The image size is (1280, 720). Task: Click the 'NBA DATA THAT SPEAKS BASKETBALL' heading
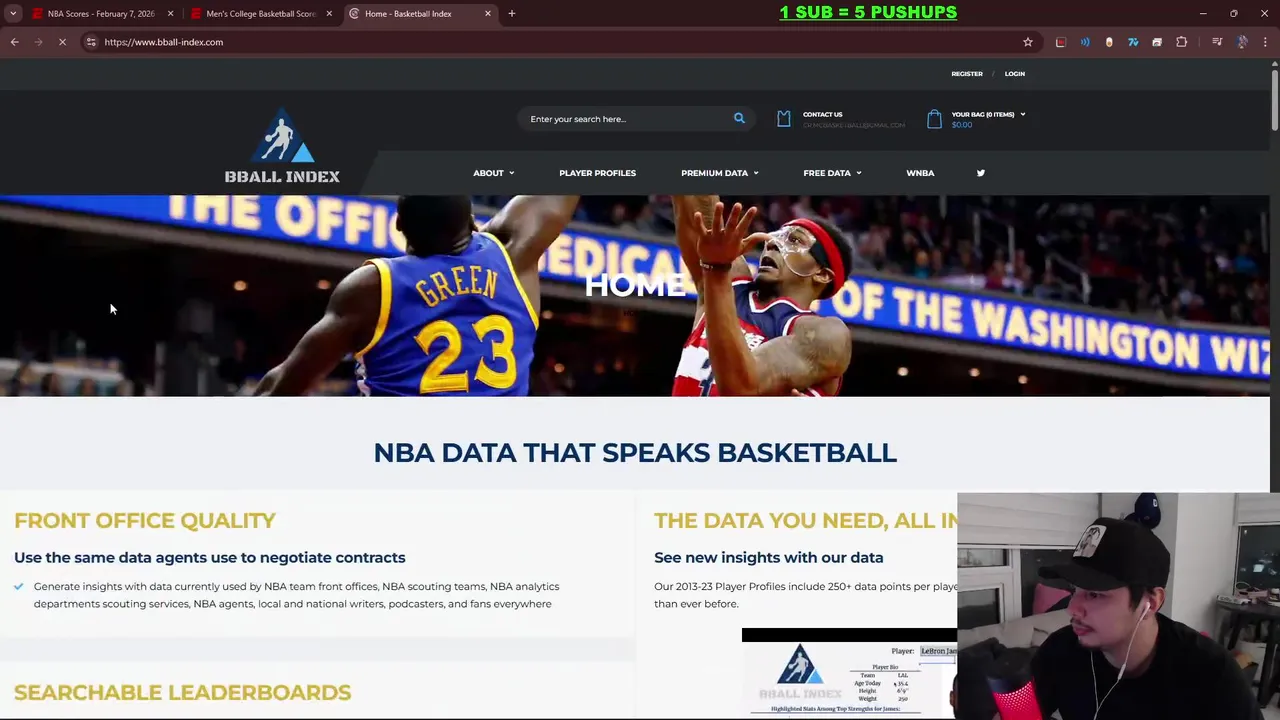pyautogui.click(x=635, y=452)
